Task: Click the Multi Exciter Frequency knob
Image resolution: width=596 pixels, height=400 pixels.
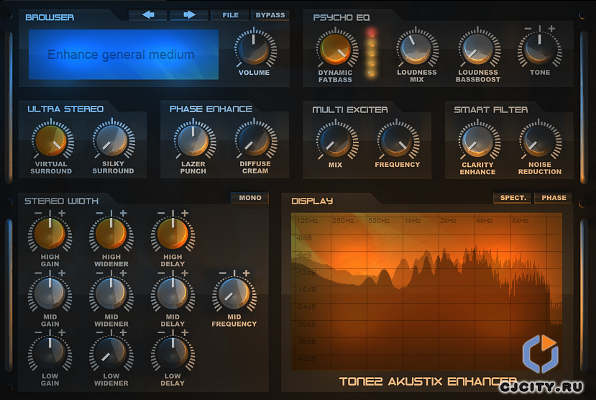Action: tap(397, 141)
